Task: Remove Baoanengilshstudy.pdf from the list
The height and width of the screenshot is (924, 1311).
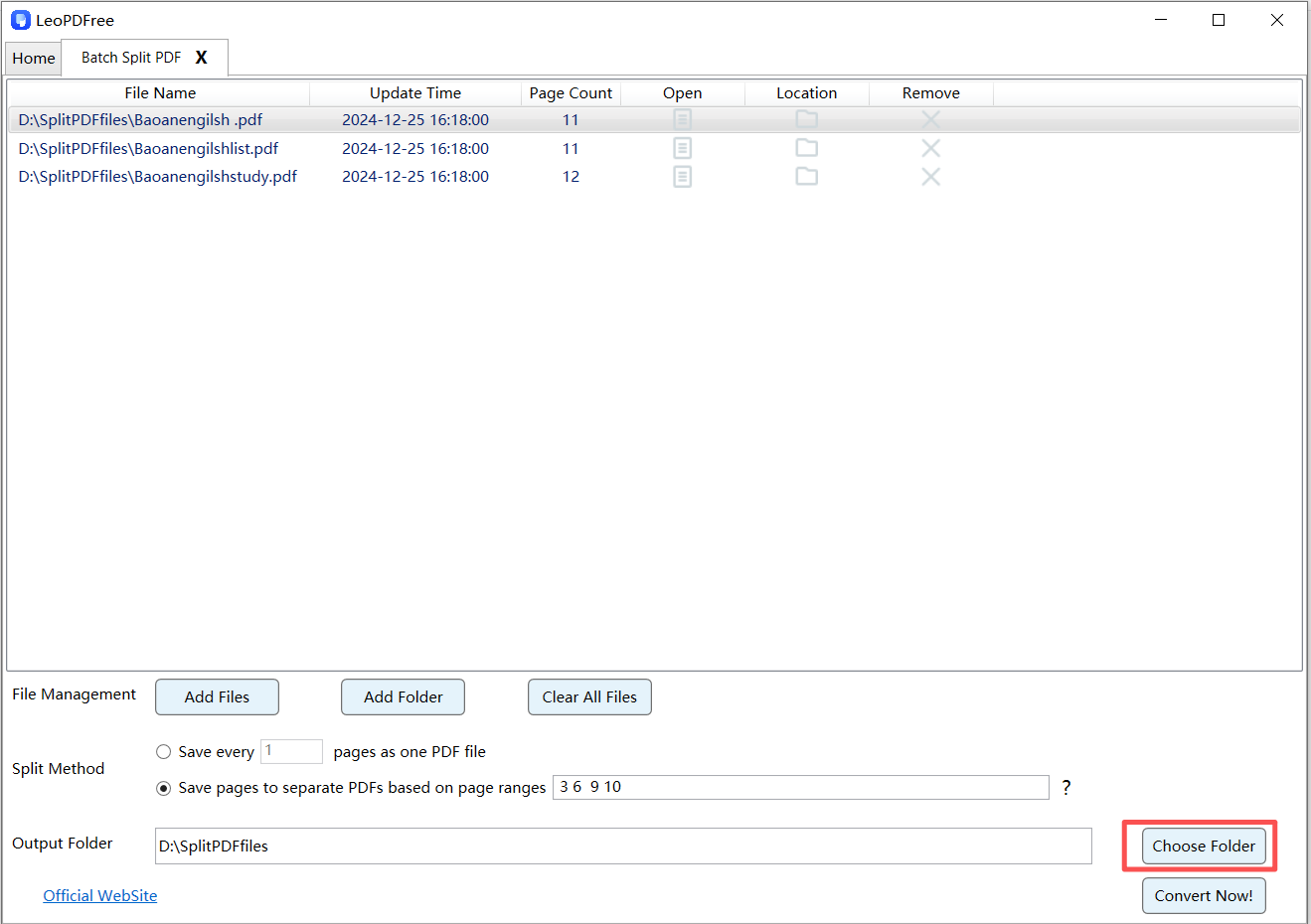Action: pyautogui.click(x=930, y=177)
